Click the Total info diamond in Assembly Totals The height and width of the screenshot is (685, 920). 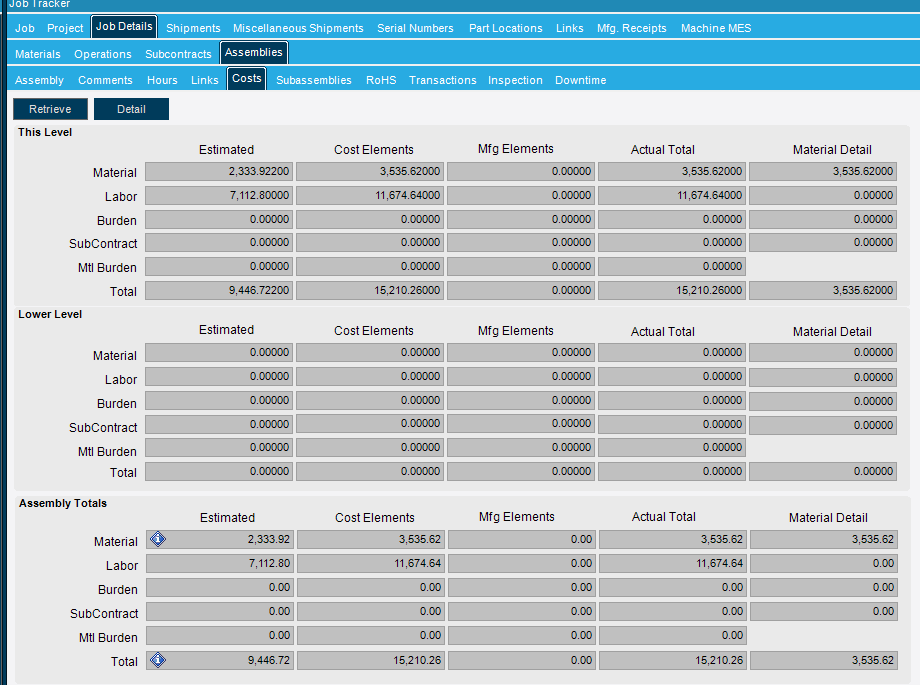pos(157,660)
